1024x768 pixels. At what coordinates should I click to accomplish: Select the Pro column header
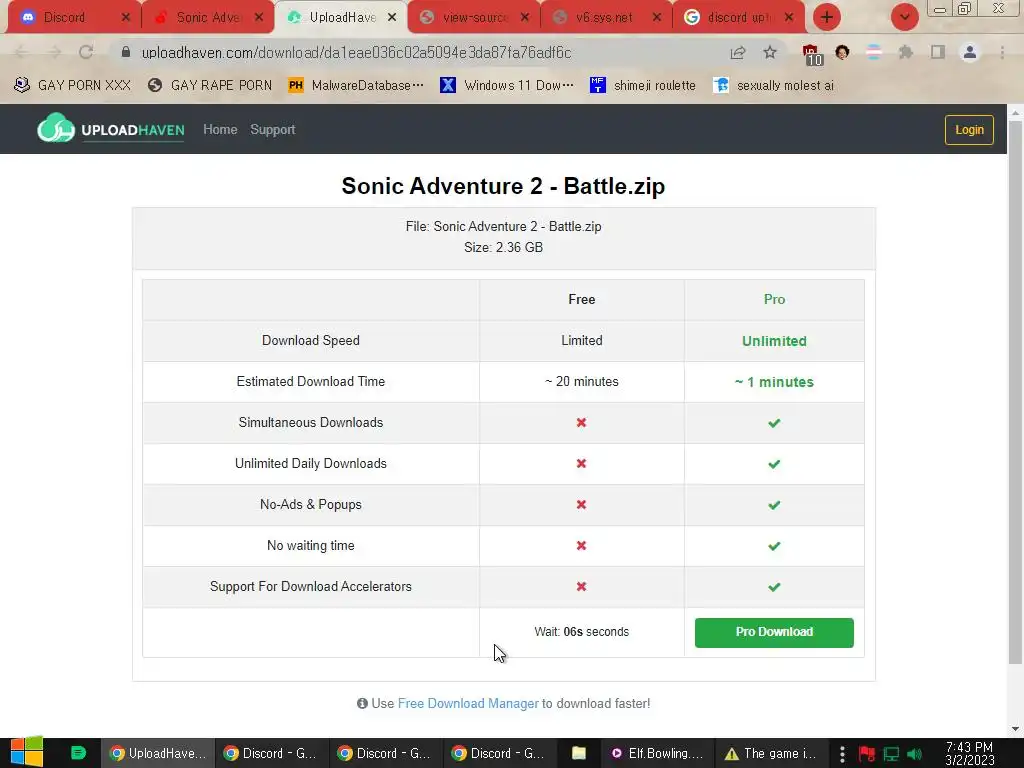(774, 299)
